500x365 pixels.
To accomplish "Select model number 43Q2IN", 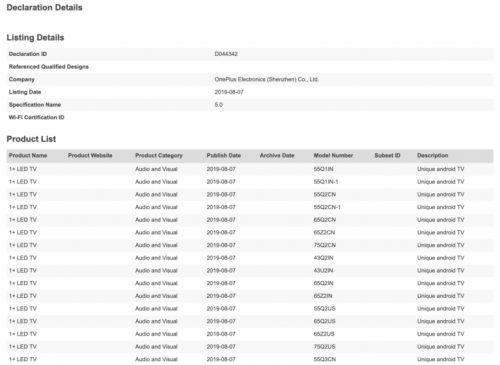I will [323, 258].
